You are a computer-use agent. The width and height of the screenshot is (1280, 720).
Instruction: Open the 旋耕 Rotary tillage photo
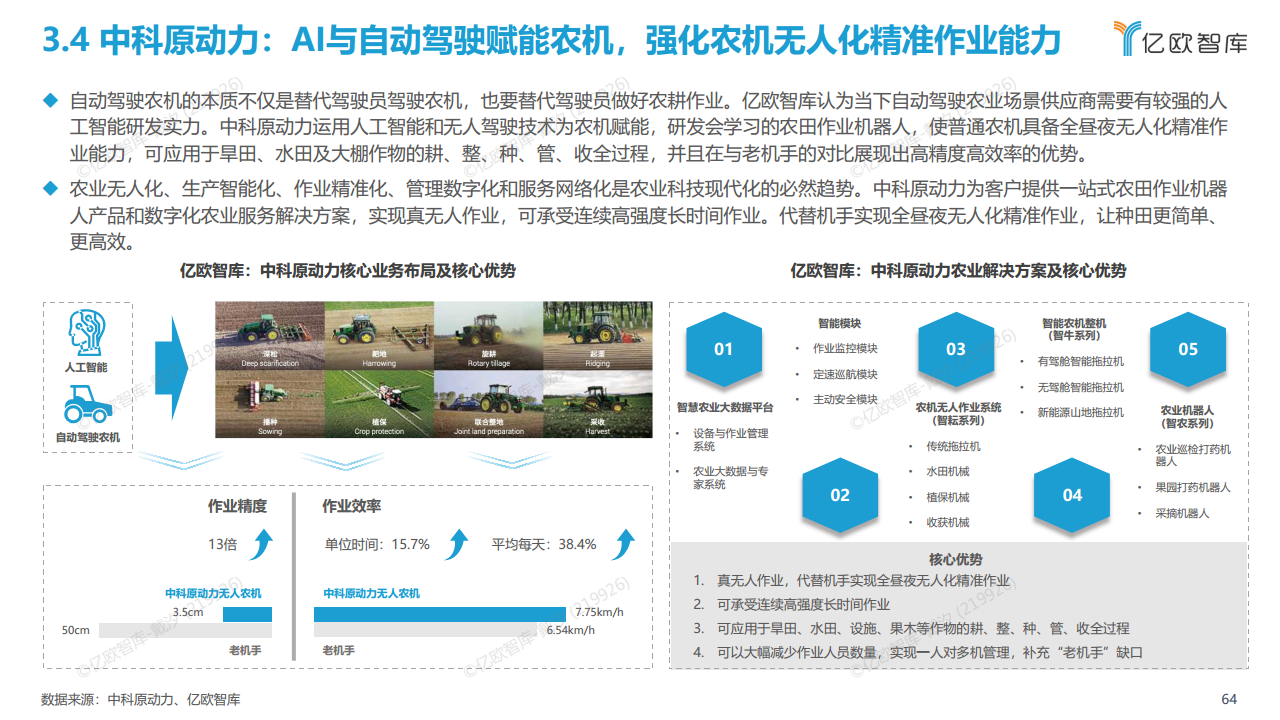(488, 336)
